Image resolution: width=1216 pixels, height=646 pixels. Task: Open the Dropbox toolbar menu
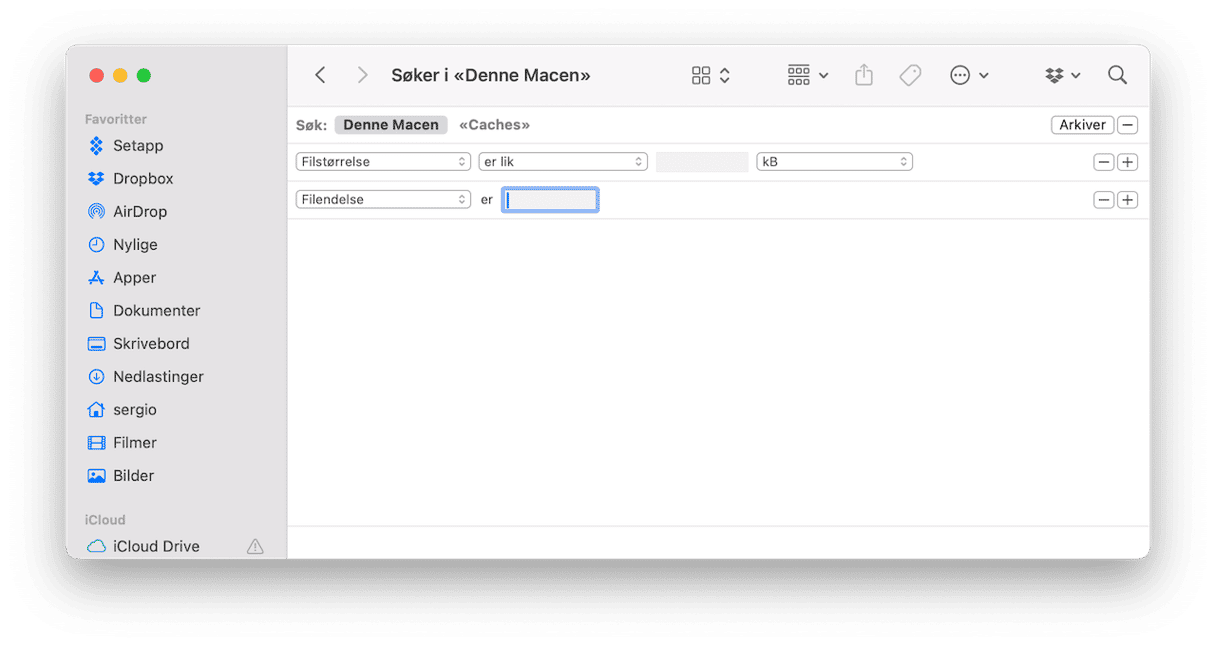point(1063,75)
